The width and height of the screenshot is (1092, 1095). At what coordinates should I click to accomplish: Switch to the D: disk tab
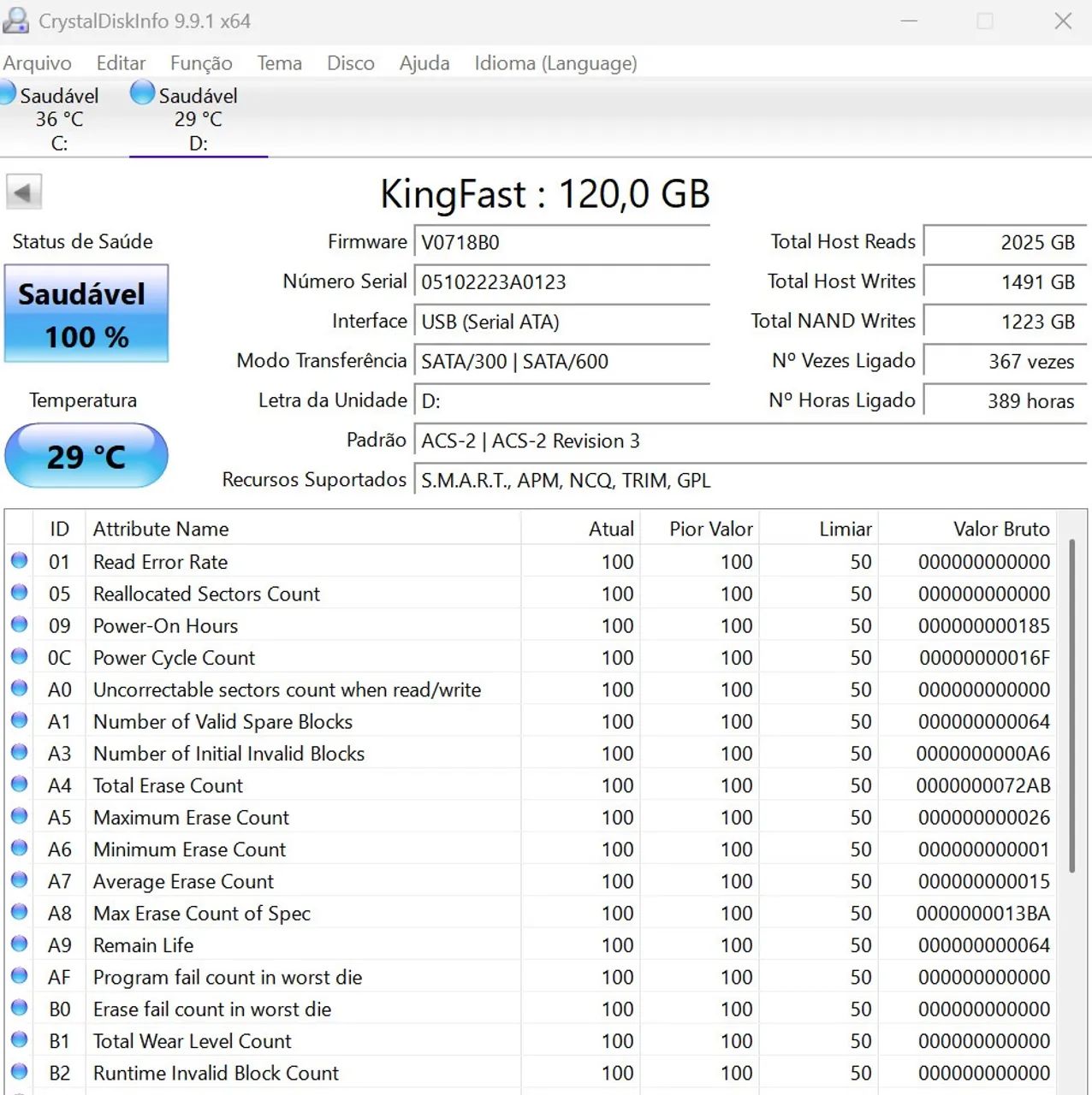(x=199, y=119)
